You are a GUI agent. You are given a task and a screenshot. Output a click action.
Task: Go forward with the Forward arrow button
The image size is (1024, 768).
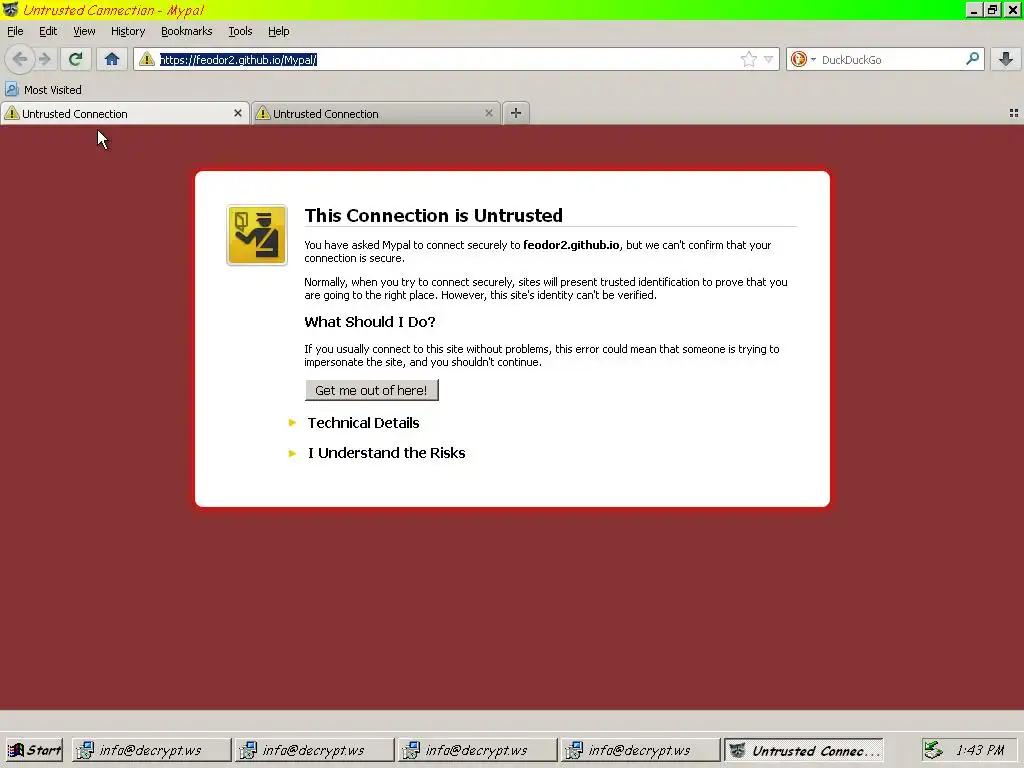[45, 59]
